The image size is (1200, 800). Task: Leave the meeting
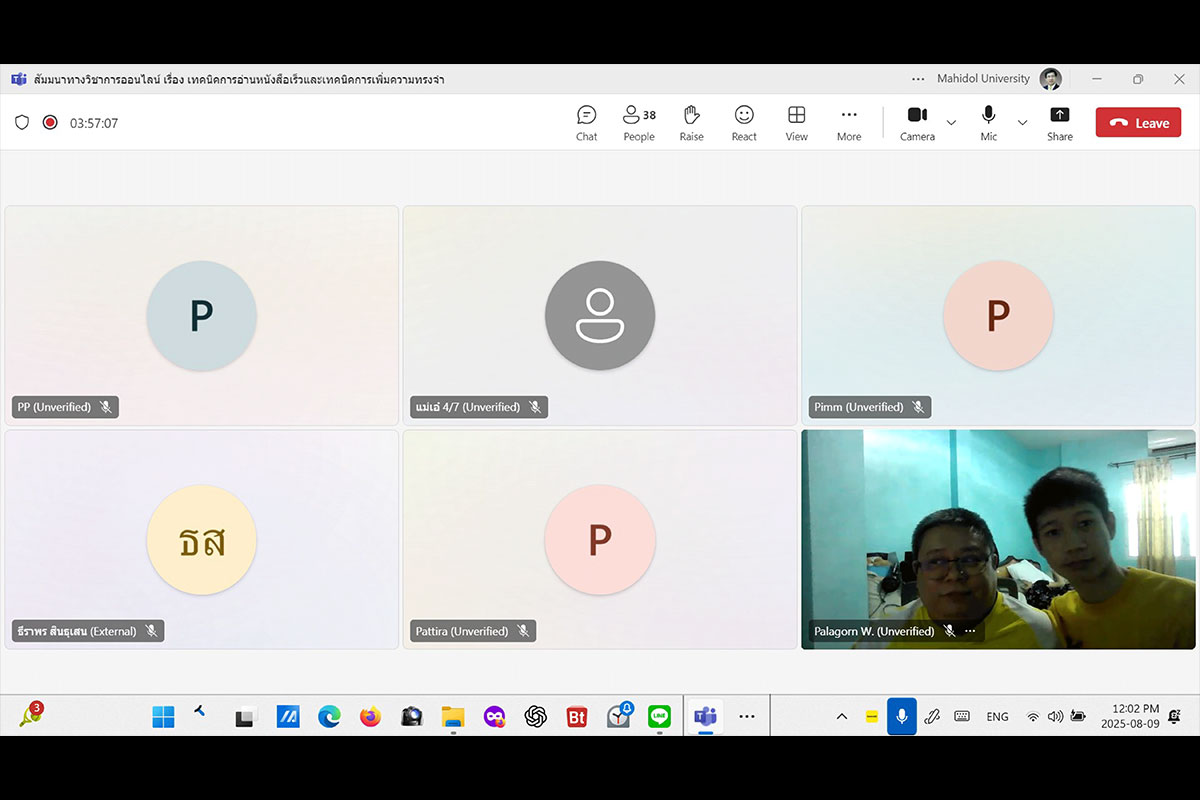tap(1138, 123)
